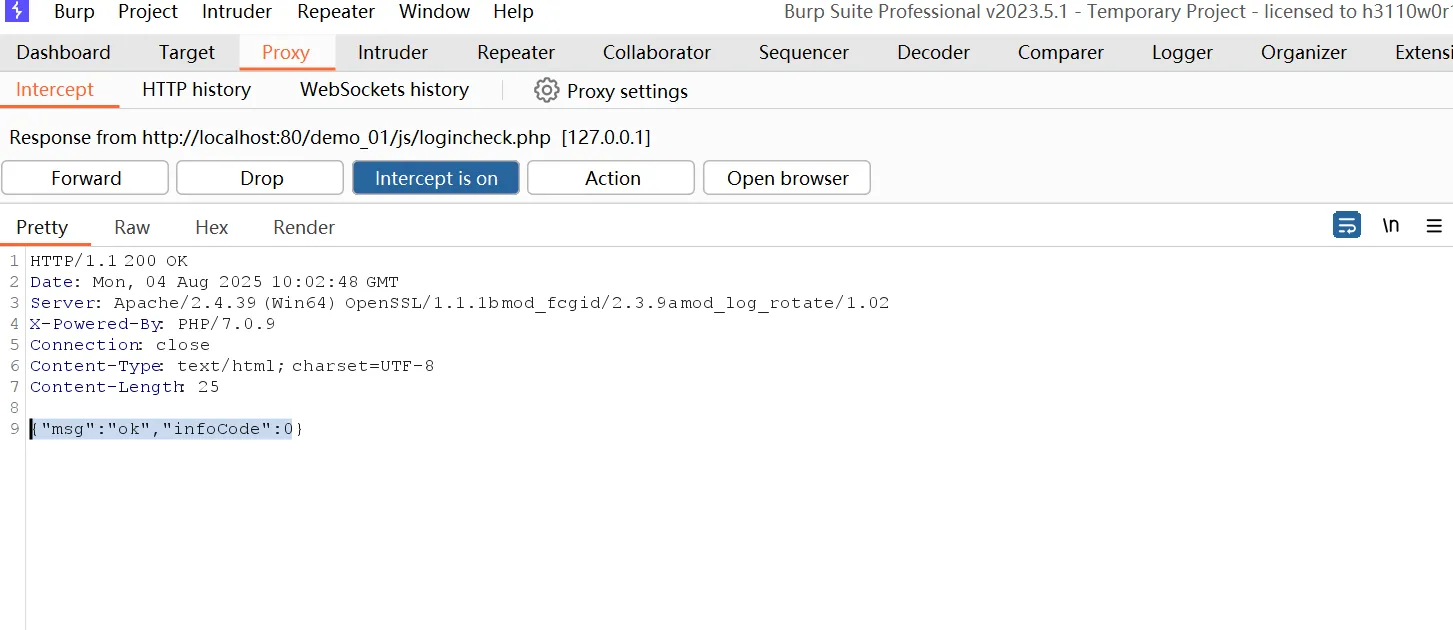Viewport: 1453px width, 630px height.
Task: Open the Action dropdown button
Action: [x=611, y=178]
